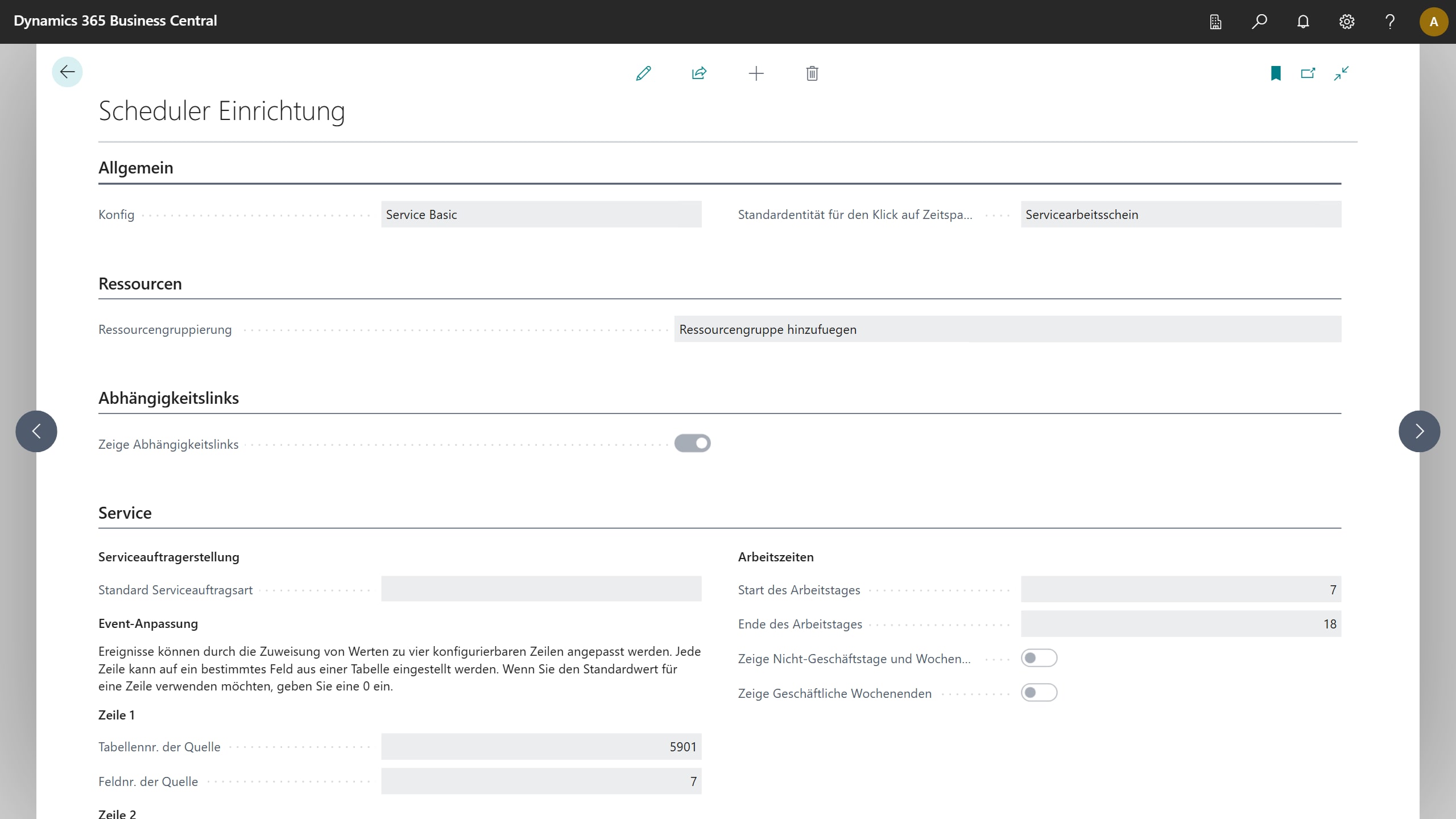Click the Standard Serviceauftragsart field
This screenshot has height=819, width=1456.
[541, 589]
